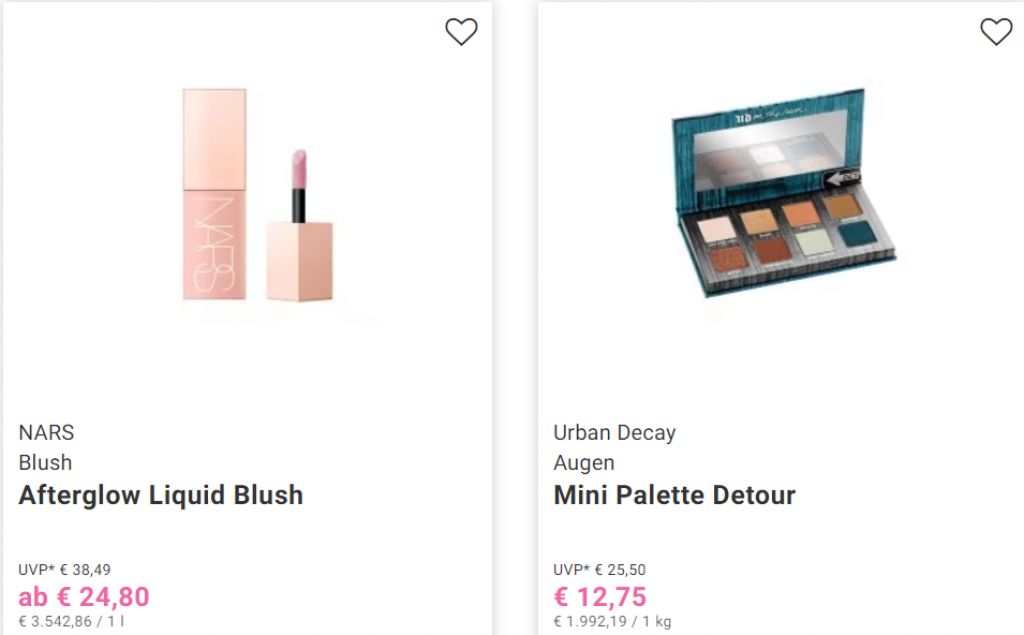Screen dimensions: 1024x635
Task: Open Afterglow Liquid Blush product title
Action: [161, 495]
